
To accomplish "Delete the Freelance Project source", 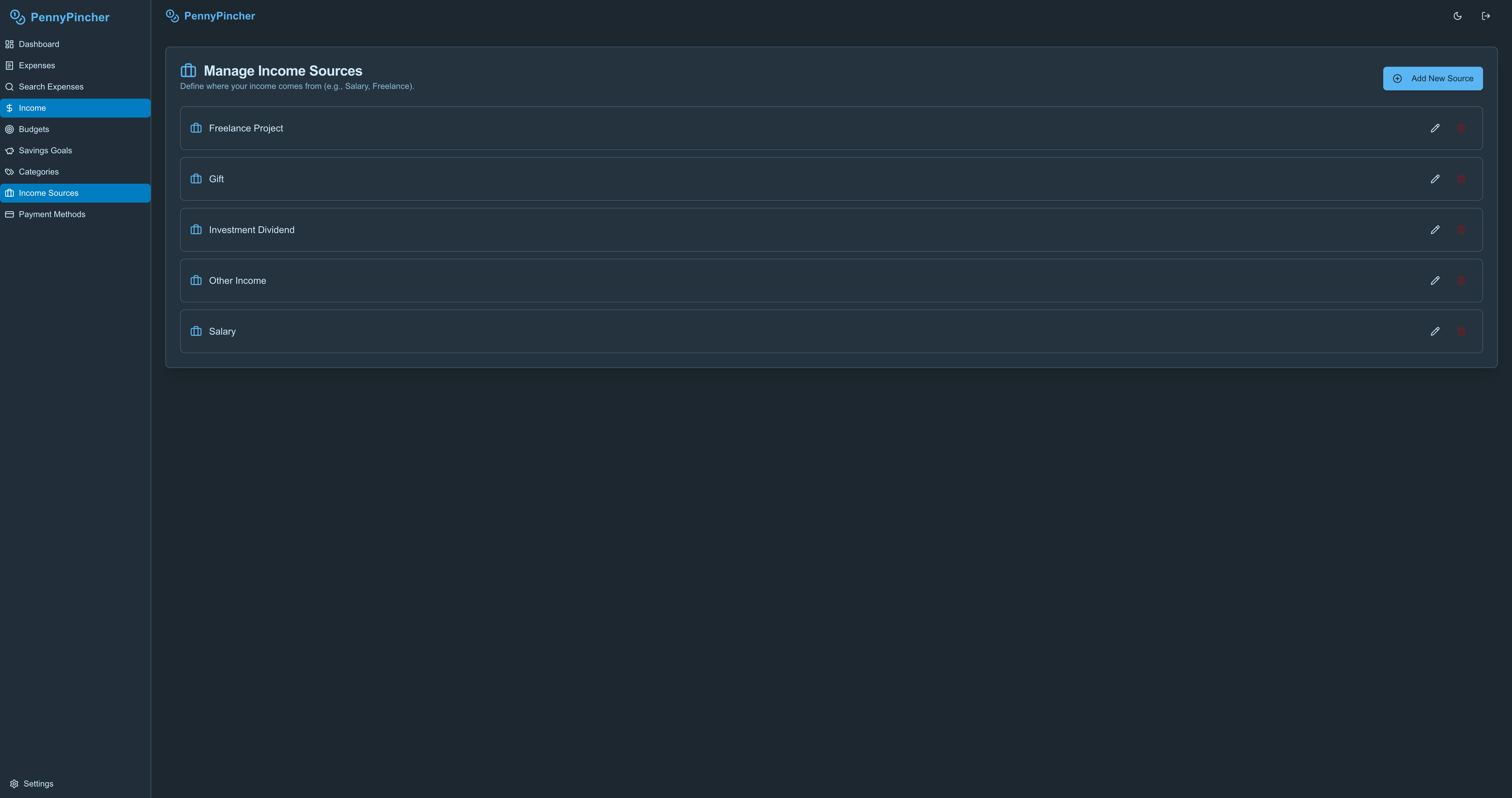I will (x=1461, y=128).
